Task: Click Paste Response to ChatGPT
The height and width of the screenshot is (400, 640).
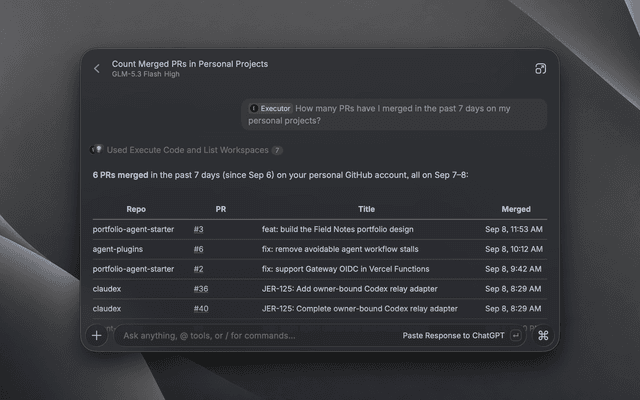Action: [x=453, y=336]
